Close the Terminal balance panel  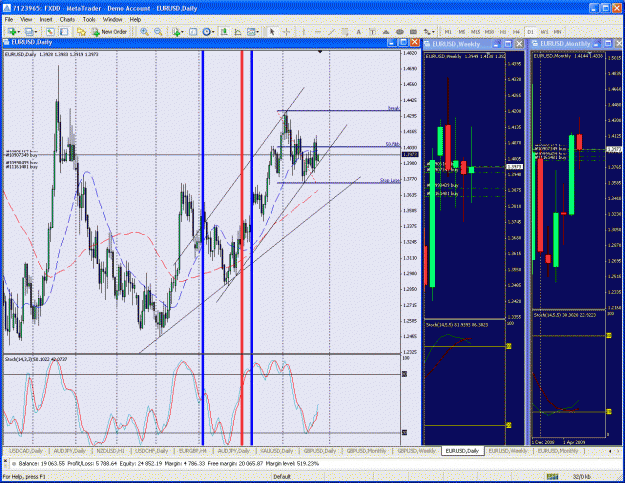pyautogui.click(x=6, y=461)
